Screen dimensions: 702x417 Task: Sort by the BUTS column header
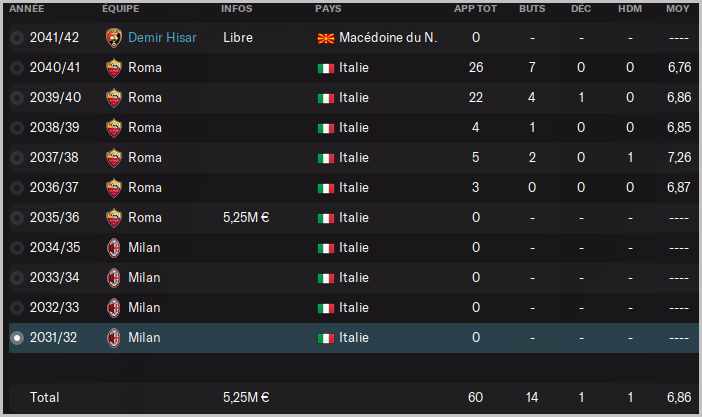[x=532, y=8]
